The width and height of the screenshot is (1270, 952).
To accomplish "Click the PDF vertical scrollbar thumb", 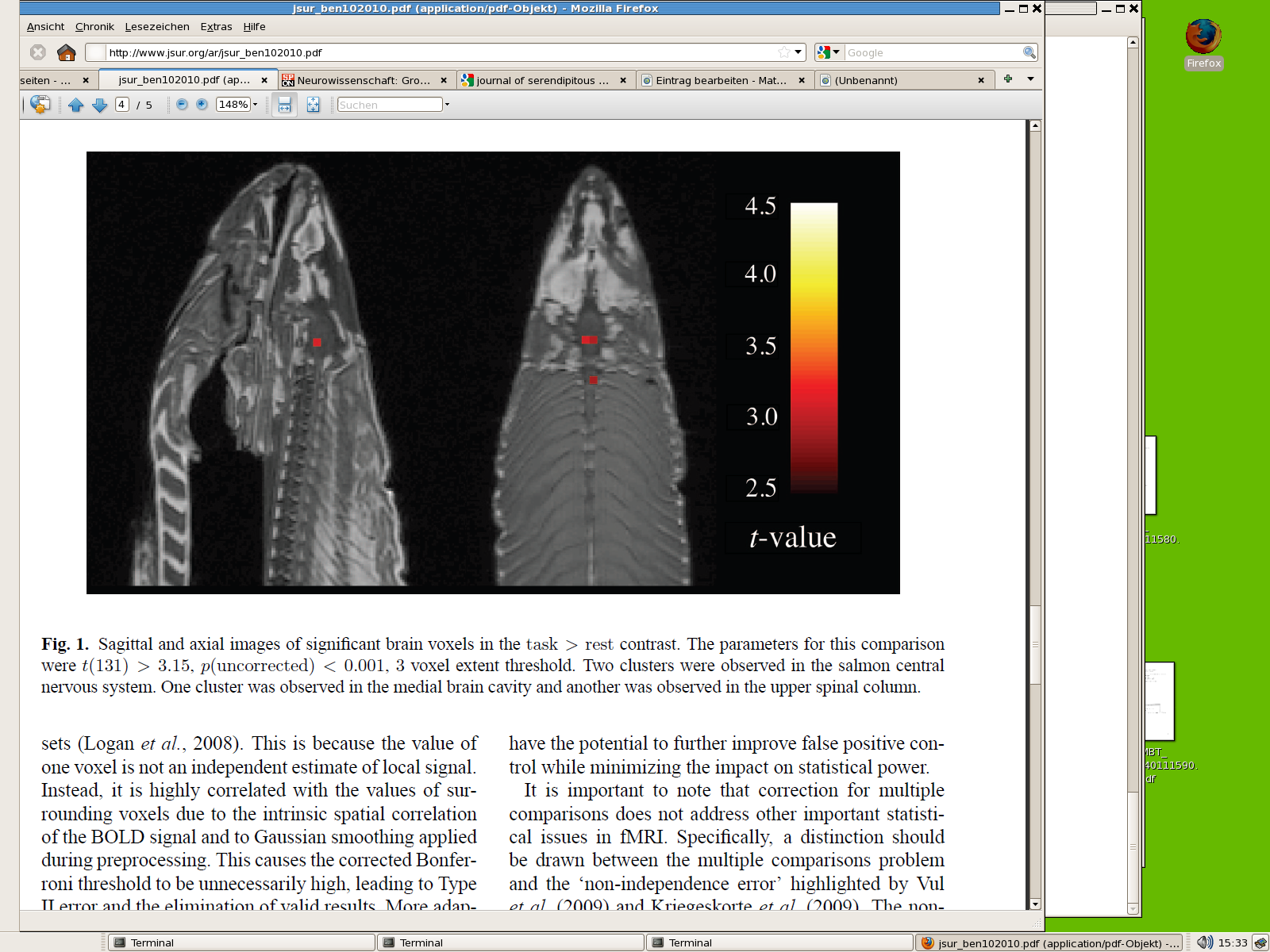I will point(1035,643).
